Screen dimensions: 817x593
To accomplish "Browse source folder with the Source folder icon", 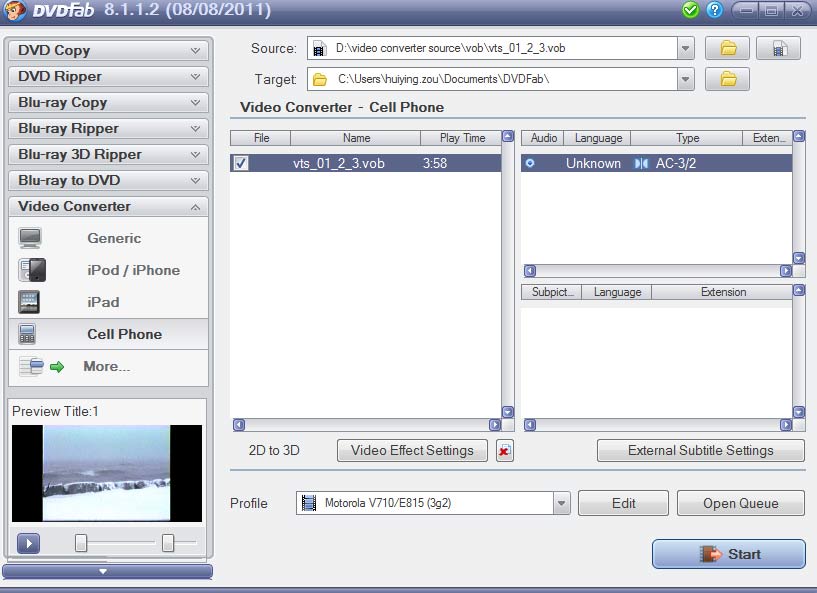I will pos(727,48).
